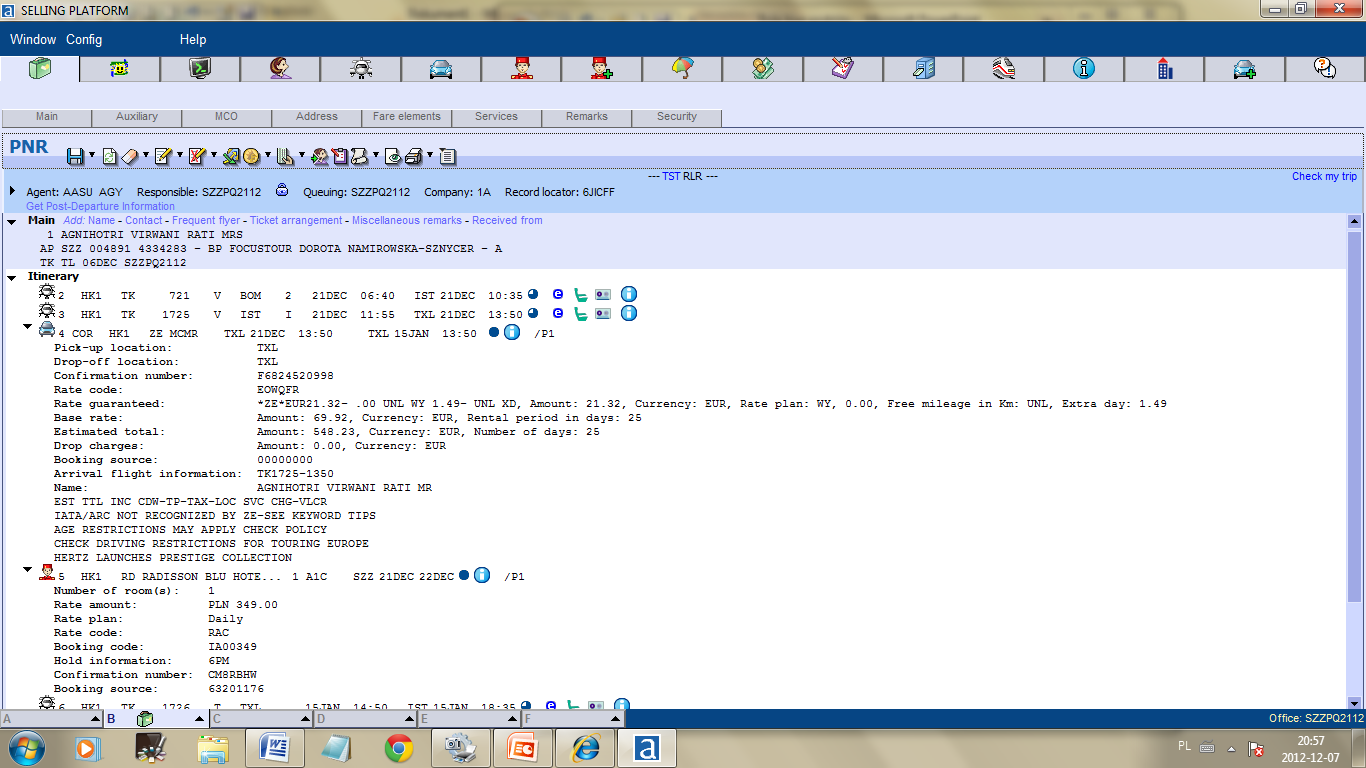Click seat icon on flight TK 1725 row

(x=580, y=313)
